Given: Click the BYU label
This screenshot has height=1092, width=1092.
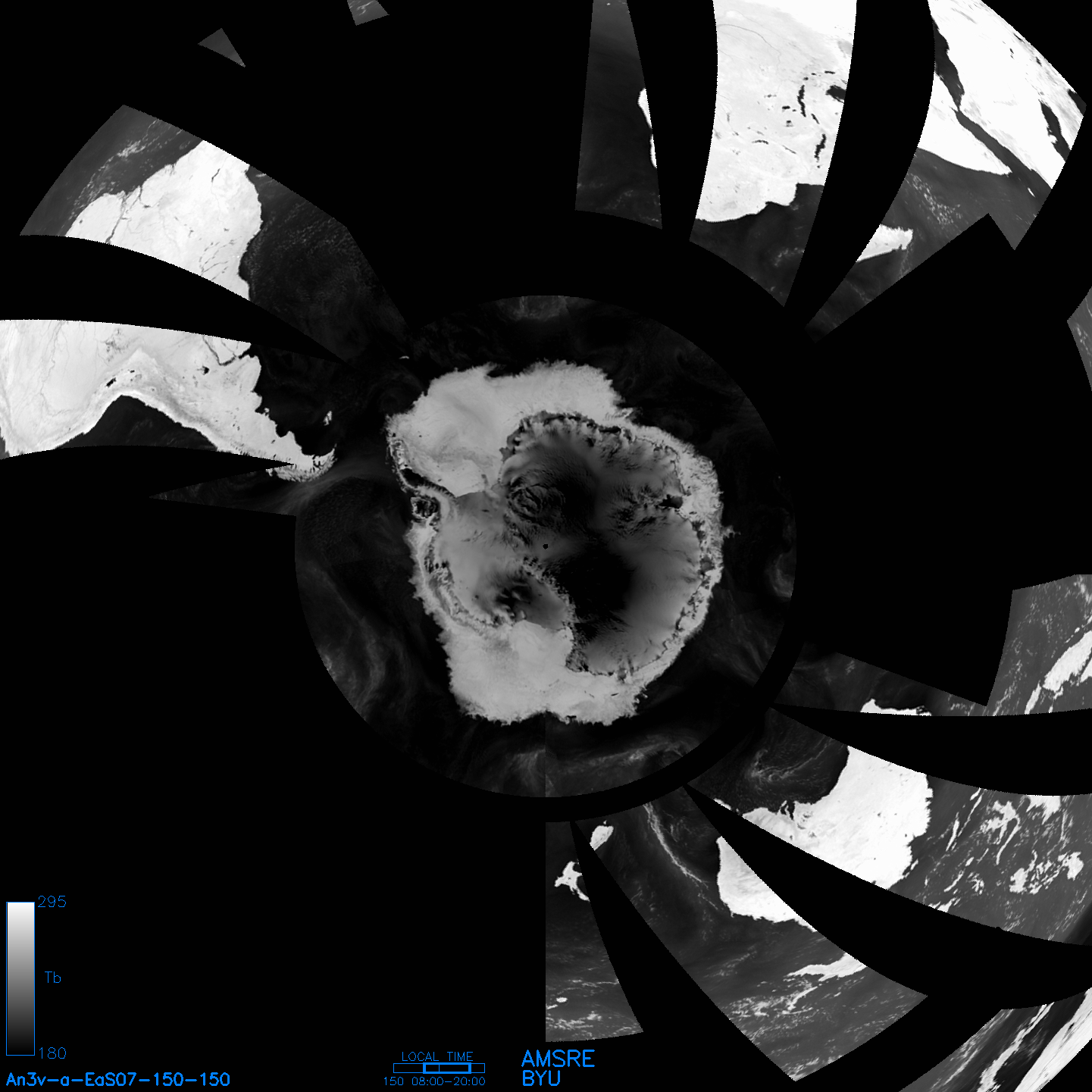Looking at the screenshot, I should [541, 1078].
